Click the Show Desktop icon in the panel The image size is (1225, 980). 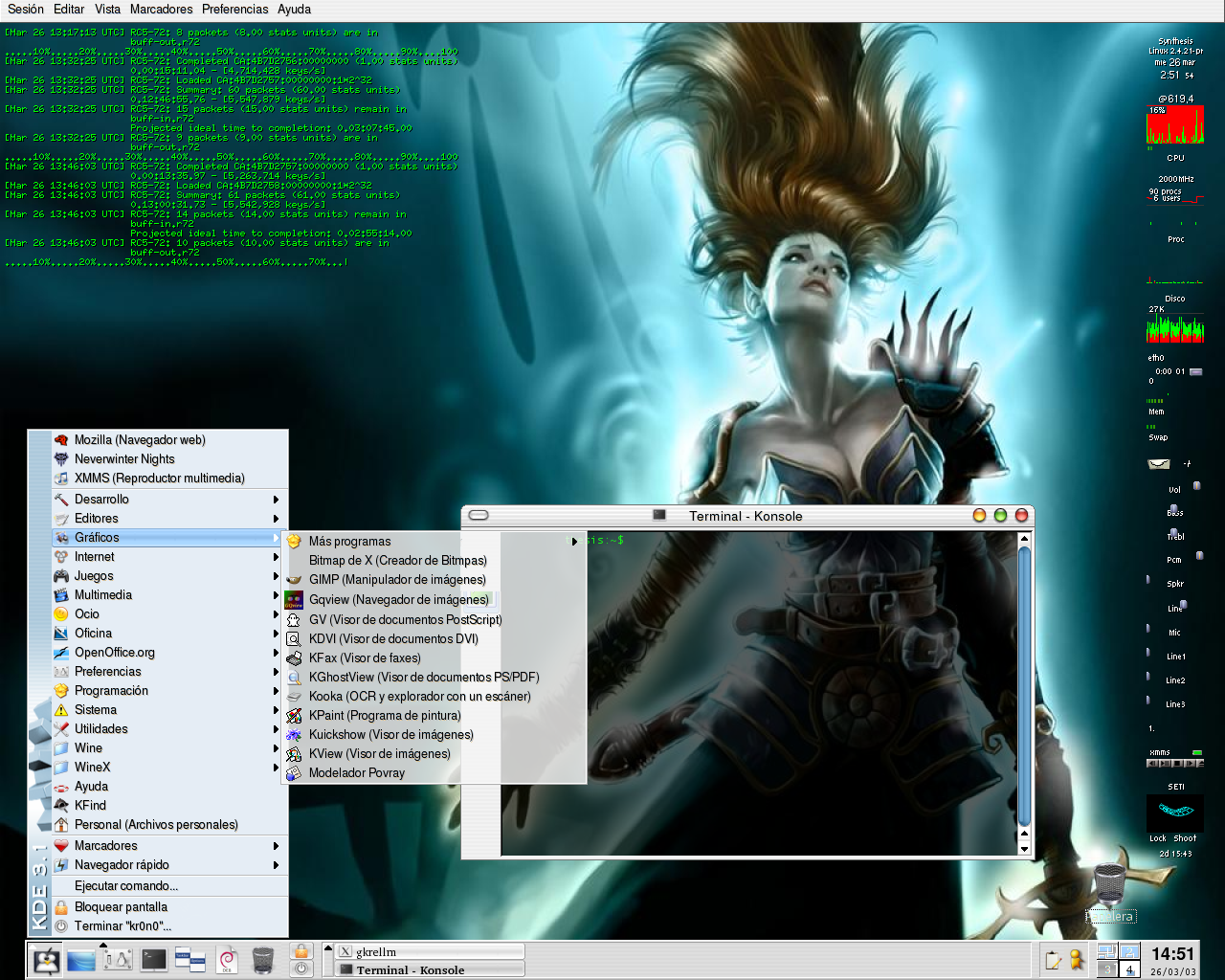click(81, 960)
